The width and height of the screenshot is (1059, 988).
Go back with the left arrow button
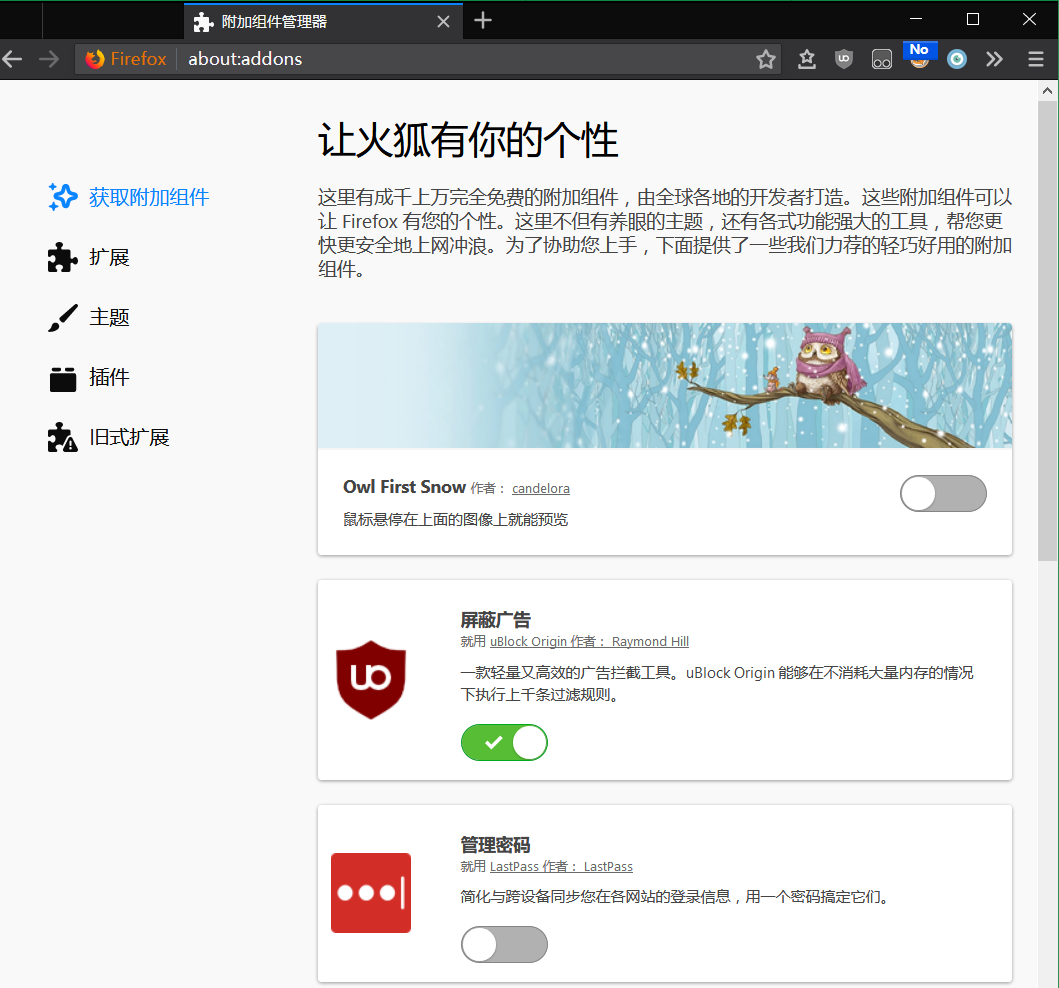tap(12, 59)
